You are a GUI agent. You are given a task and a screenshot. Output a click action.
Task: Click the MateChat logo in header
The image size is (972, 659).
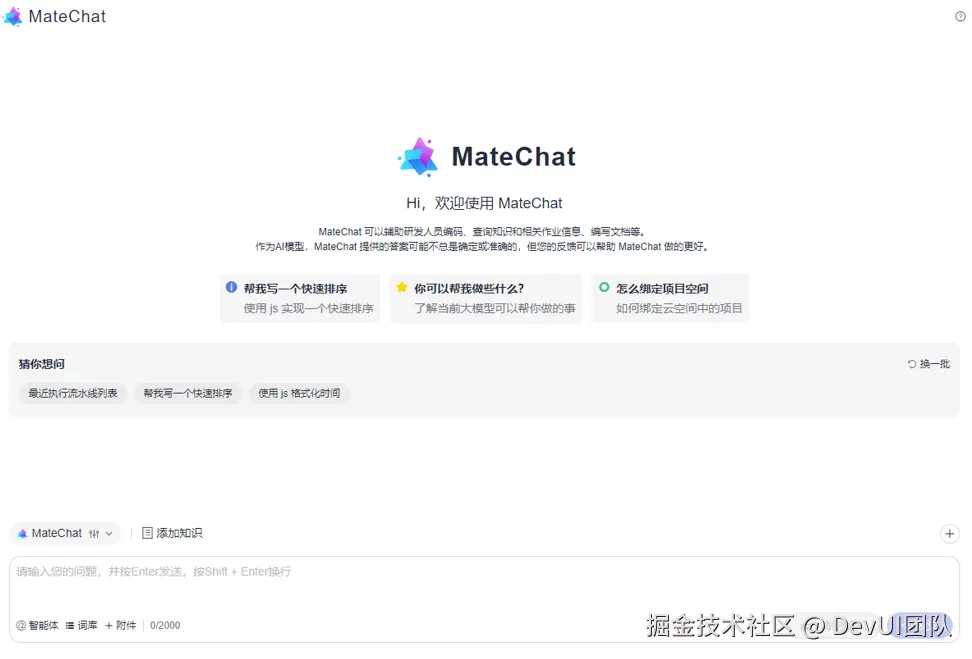12,17
